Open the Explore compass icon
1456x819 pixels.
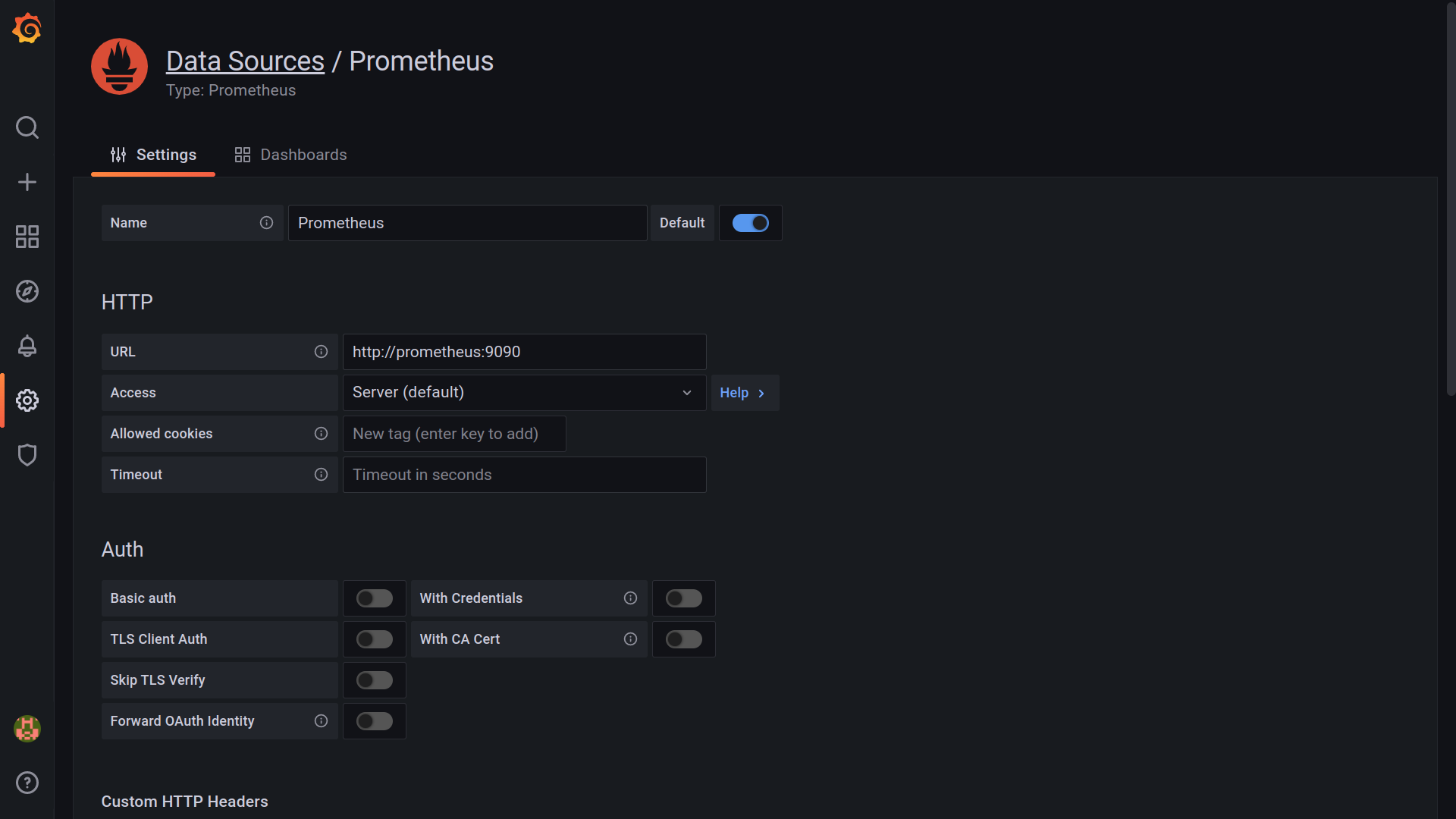click(x=27, y=291)
